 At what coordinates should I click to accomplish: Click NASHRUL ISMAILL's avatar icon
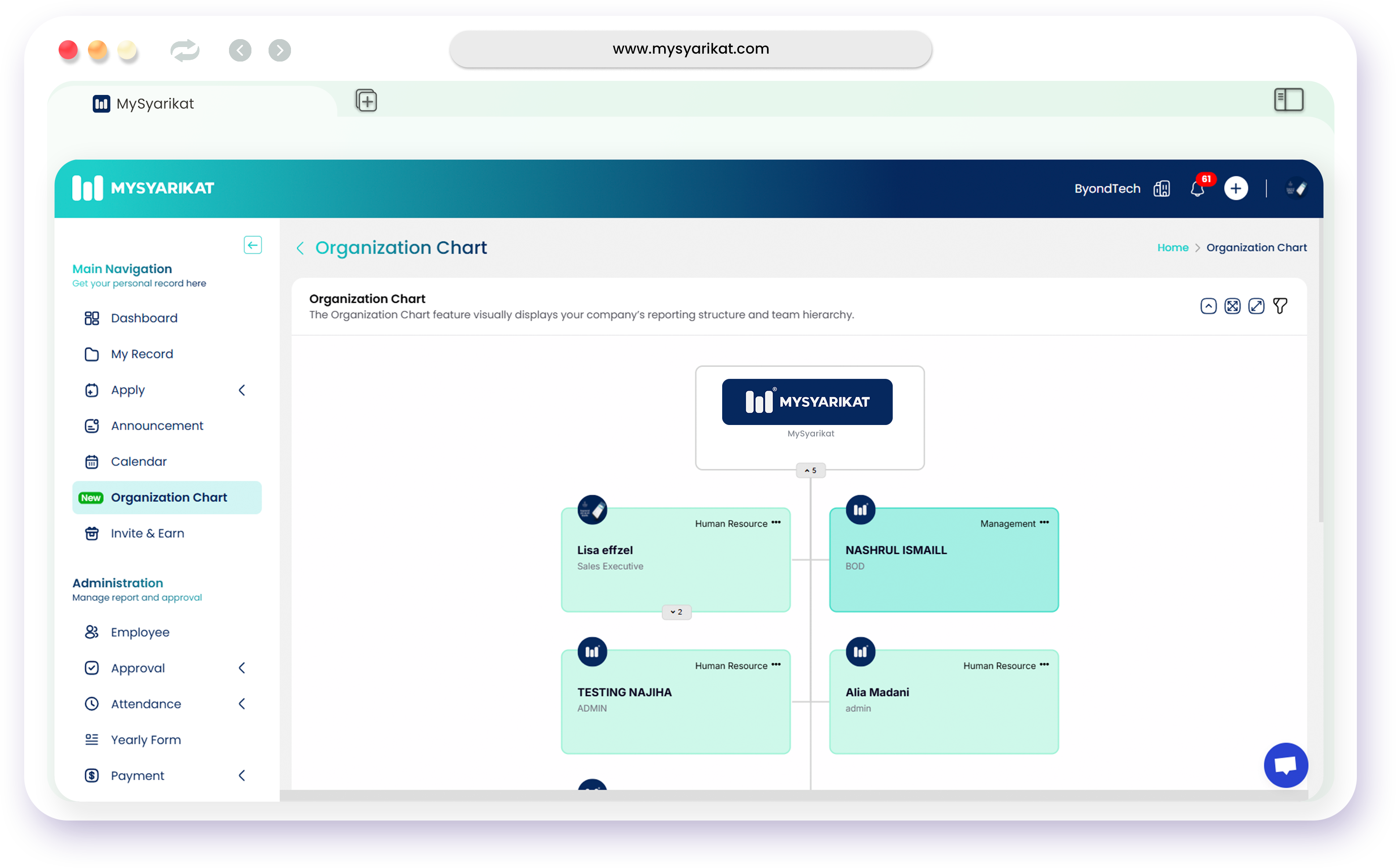(860, 510)
